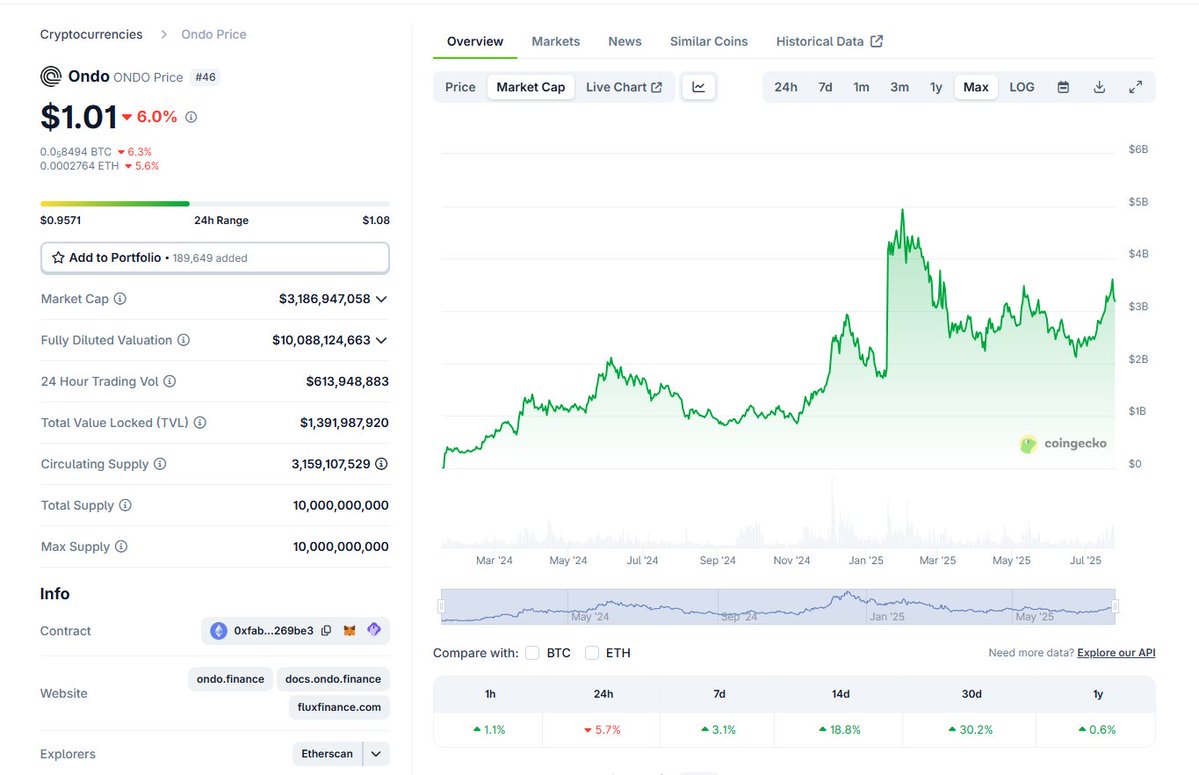
Task: Copy the contract address 0xfab...269be3
Action: tap(327, 631)
